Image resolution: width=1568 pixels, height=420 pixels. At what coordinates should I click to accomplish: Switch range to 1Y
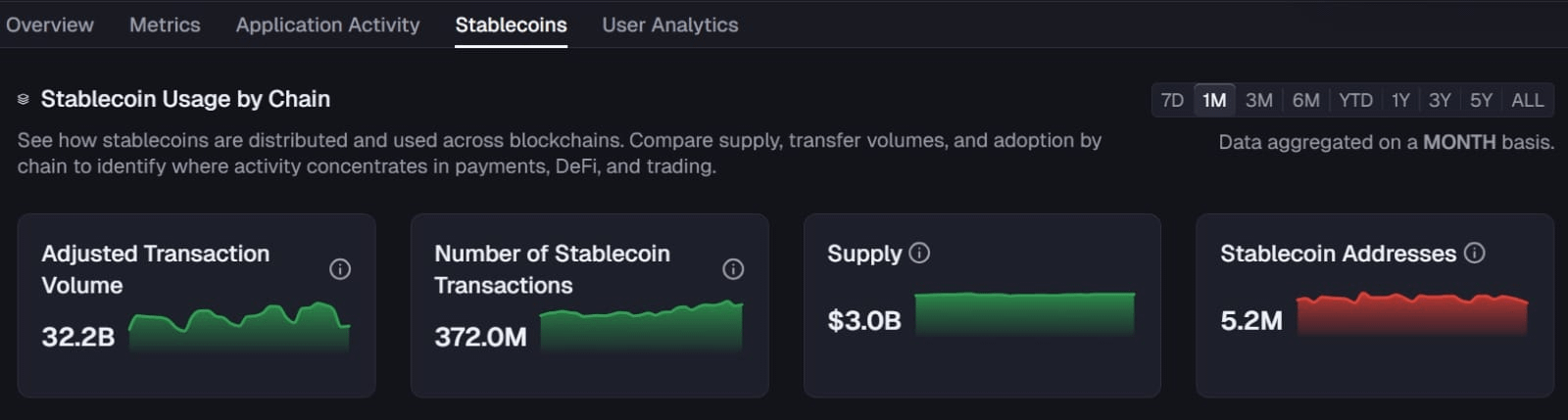1400,100
